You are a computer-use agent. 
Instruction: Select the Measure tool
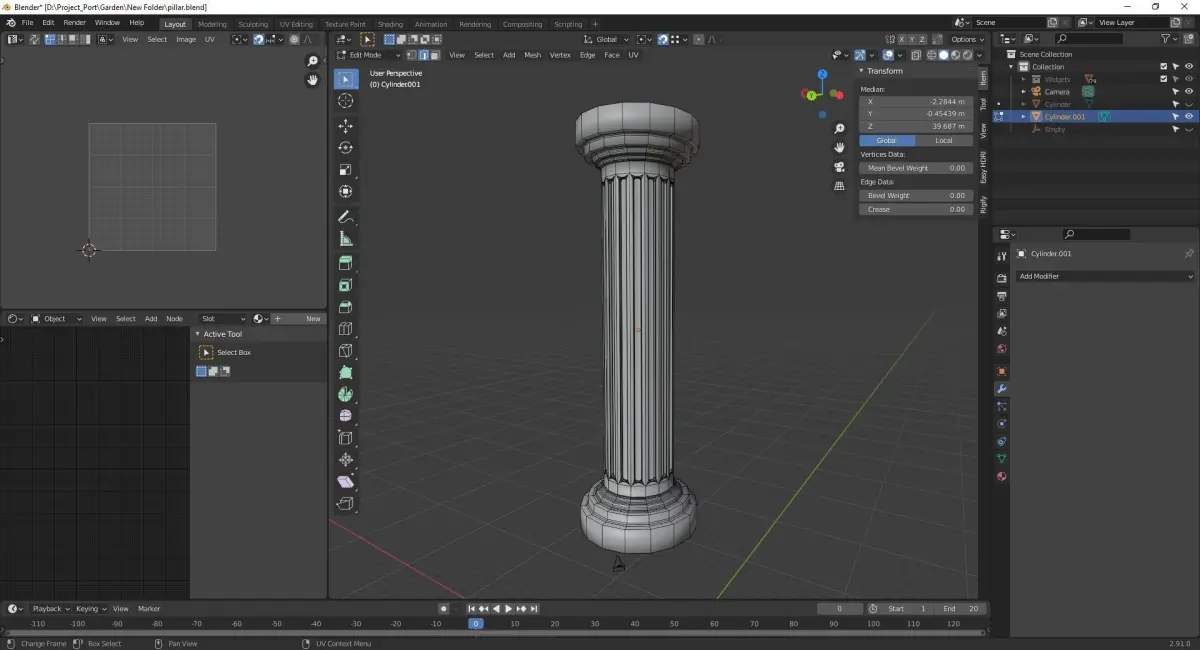346,239
